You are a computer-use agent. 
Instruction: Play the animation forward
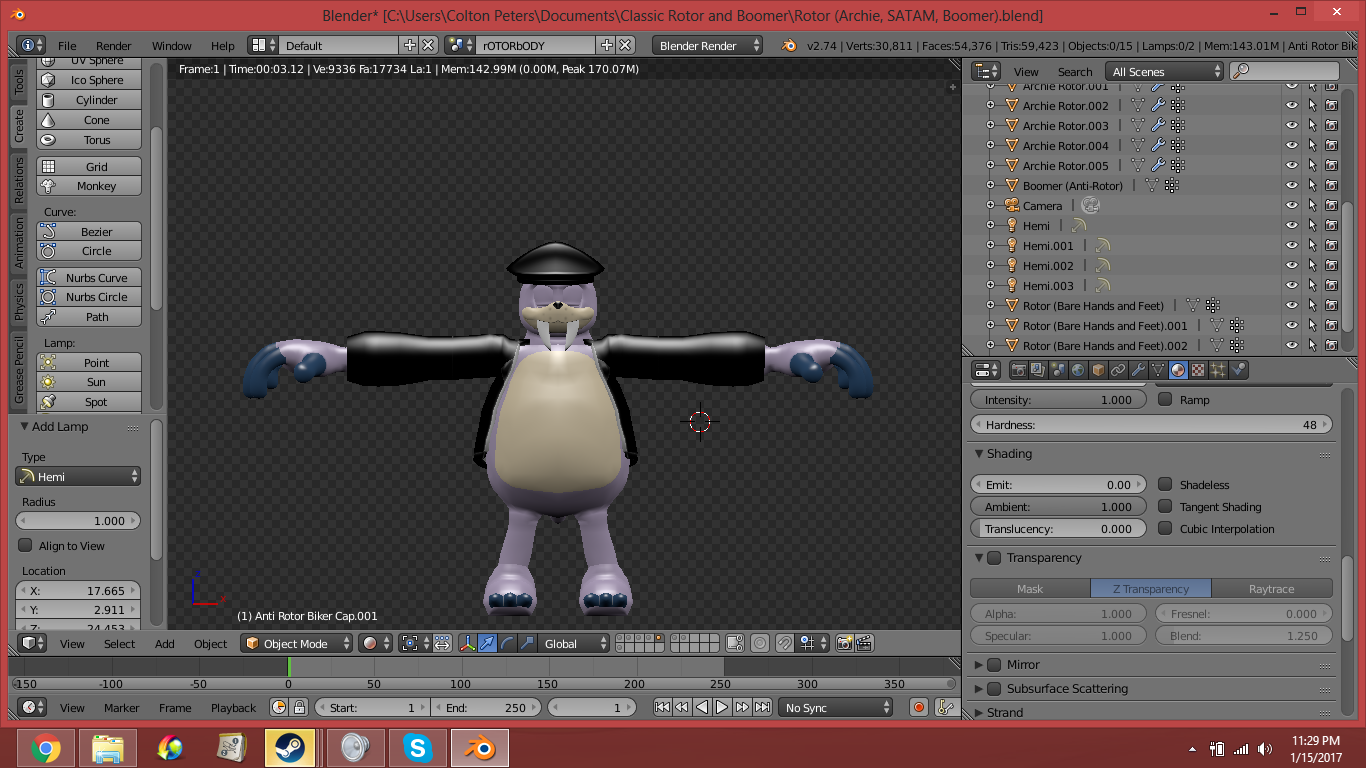(x=722, y=707)
